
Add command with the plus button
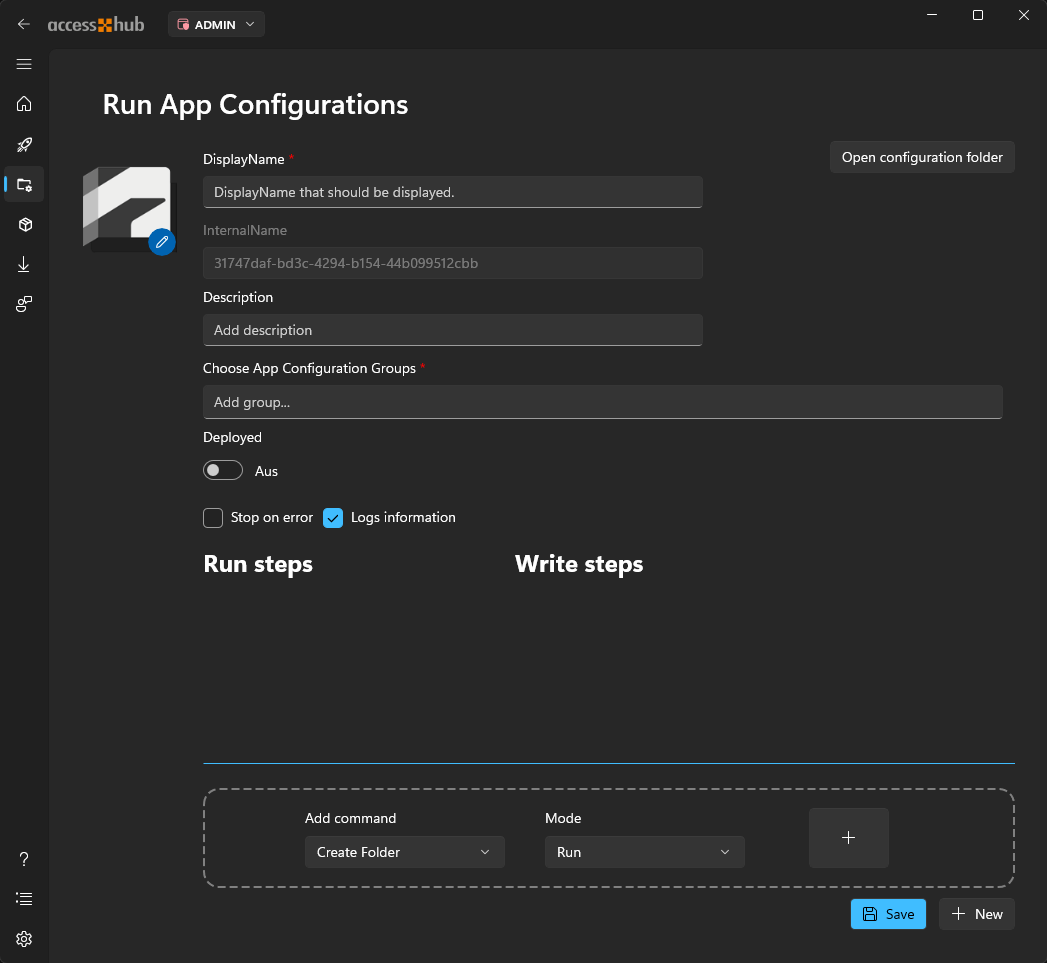point(849,837)
